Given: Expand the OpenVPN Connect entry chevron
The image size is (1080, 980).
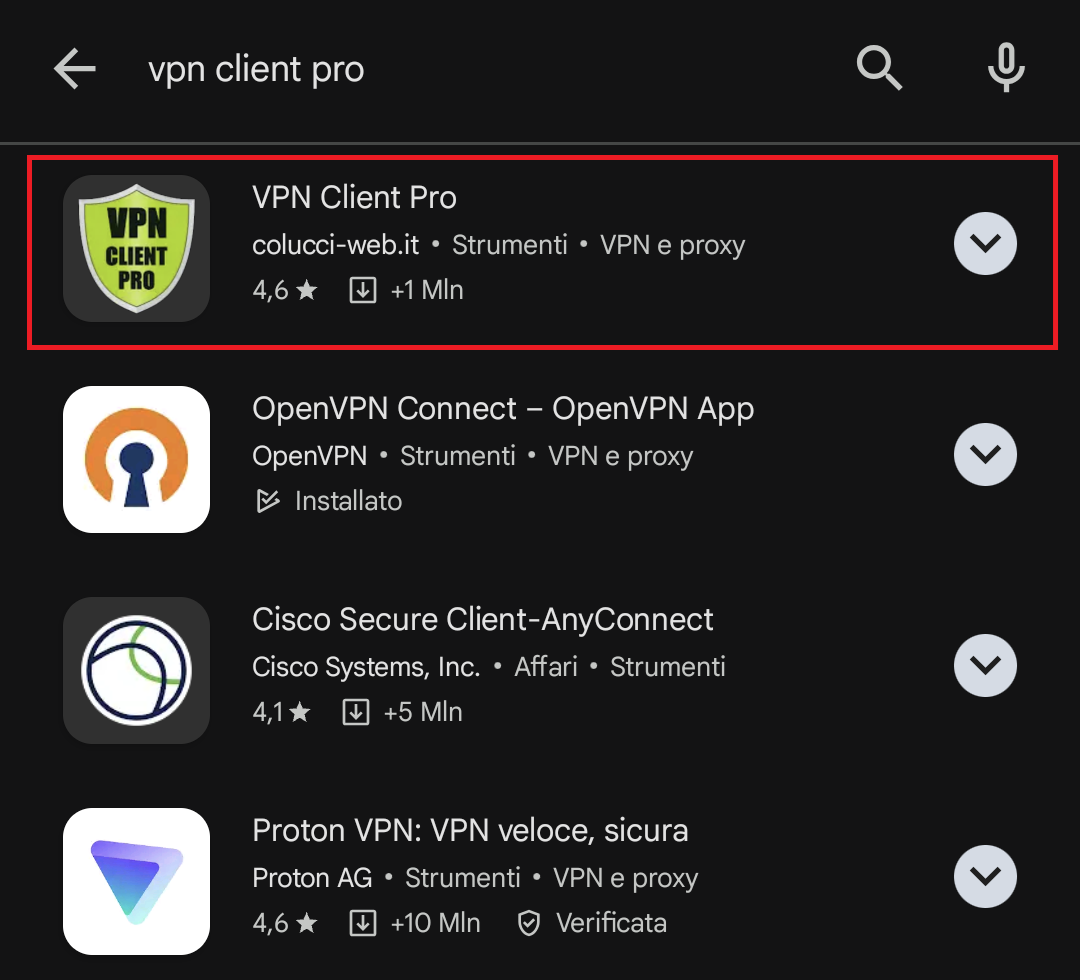Looking at the screenshot, I should (x=985, y=455).
